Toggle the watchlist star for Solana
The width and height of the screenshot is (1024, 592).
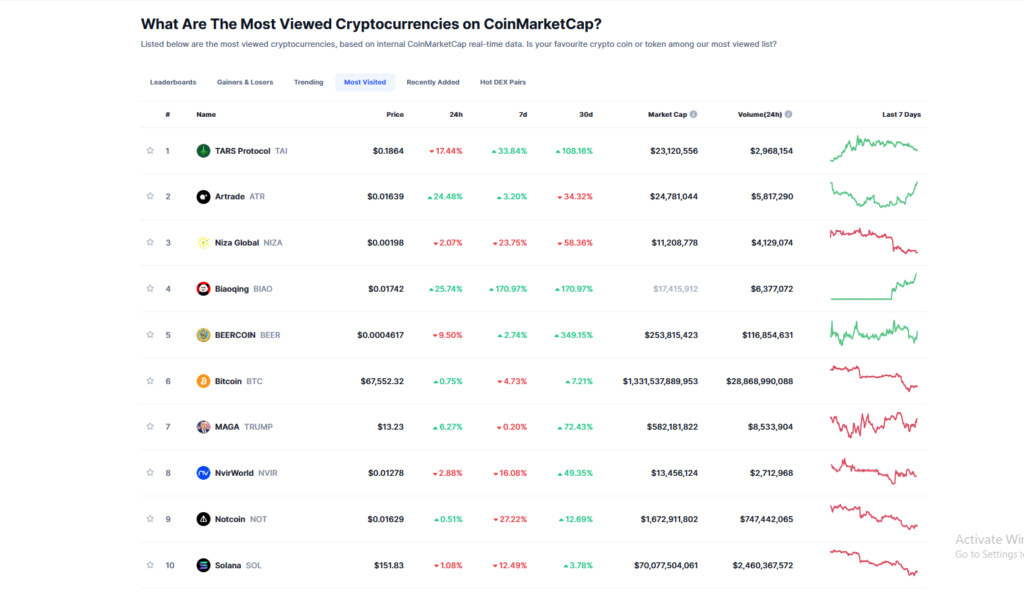[150, 565]
